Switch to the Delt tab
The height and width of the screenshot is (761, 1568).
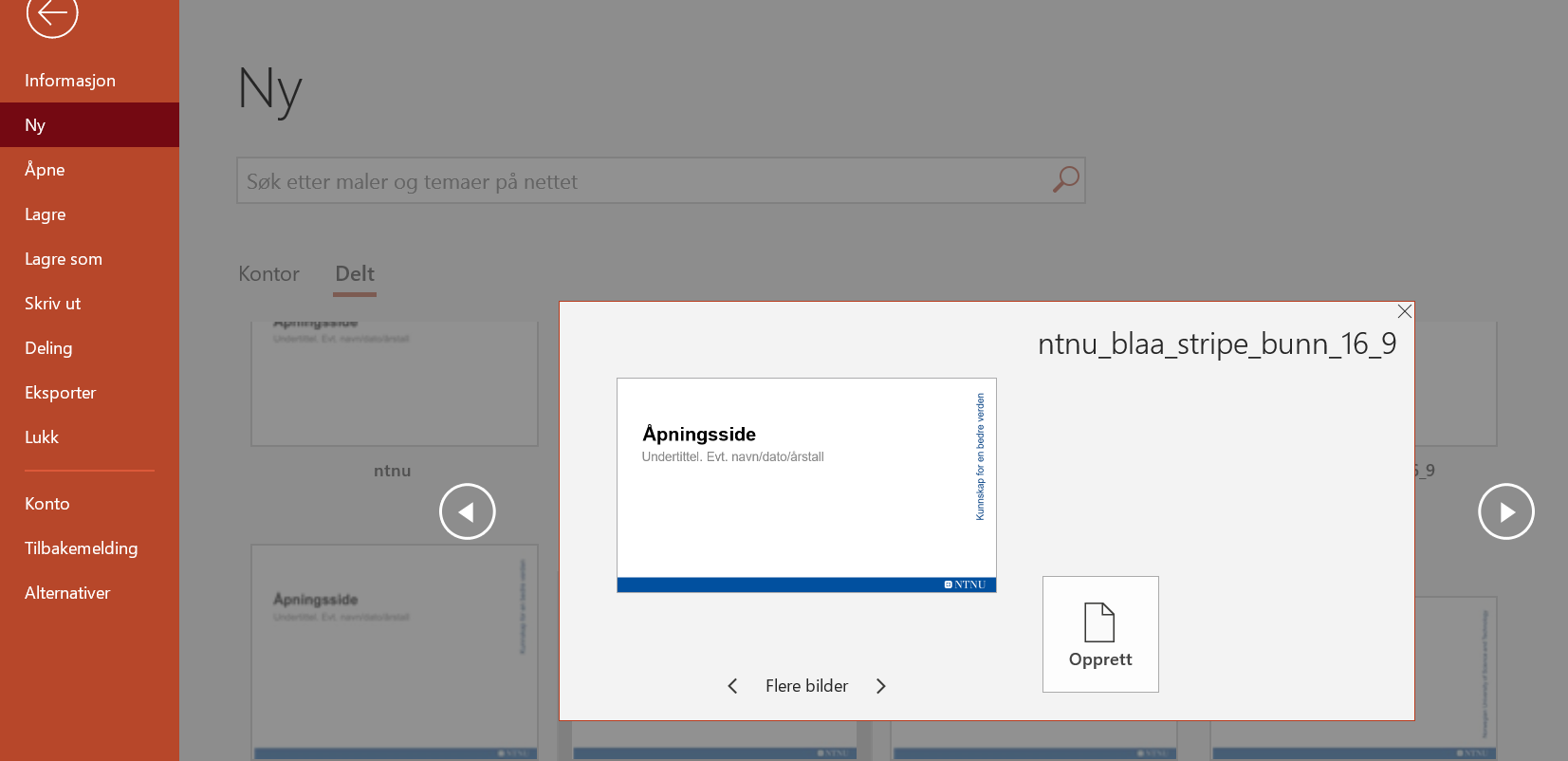pyautogui.click(x=355, y=274)
